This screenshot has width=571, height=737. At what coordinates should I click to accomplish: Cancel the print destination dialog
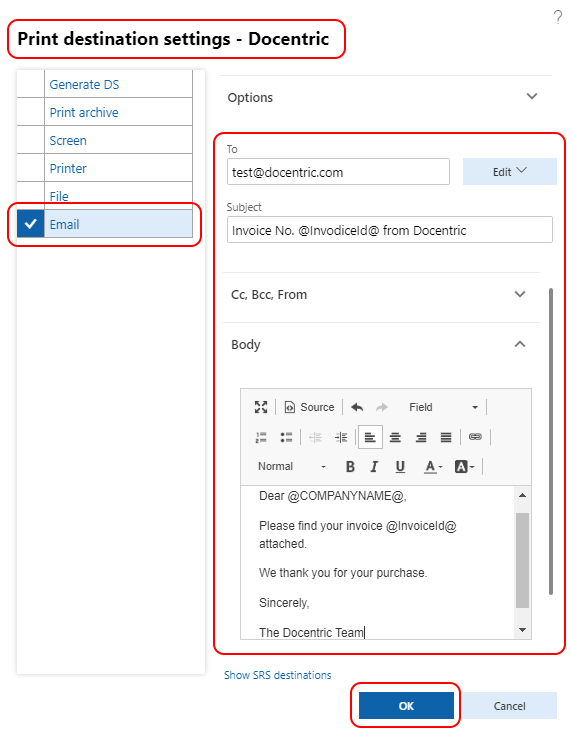(x=509, y=706)
